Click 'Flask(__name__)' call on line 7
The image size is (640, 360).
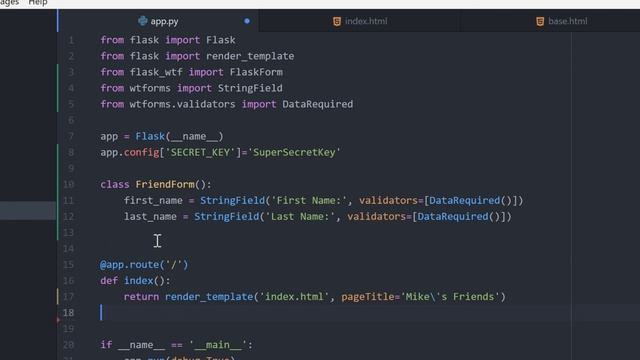coord(180,136)
